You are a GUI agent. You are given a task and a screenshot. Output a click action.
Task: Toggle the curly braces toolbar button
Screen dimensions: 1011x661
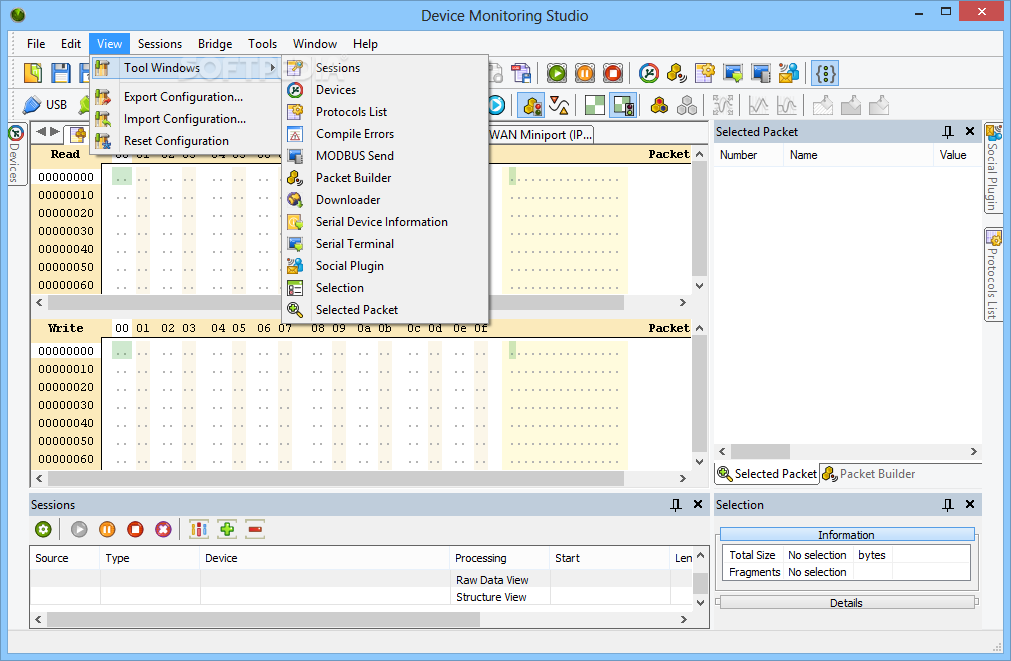(825, 73)
